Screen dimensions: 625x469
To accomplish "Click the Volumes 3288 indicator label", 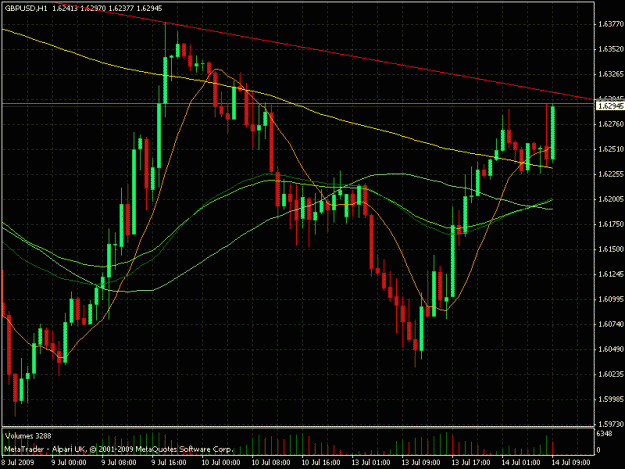I will pos(28,436).
